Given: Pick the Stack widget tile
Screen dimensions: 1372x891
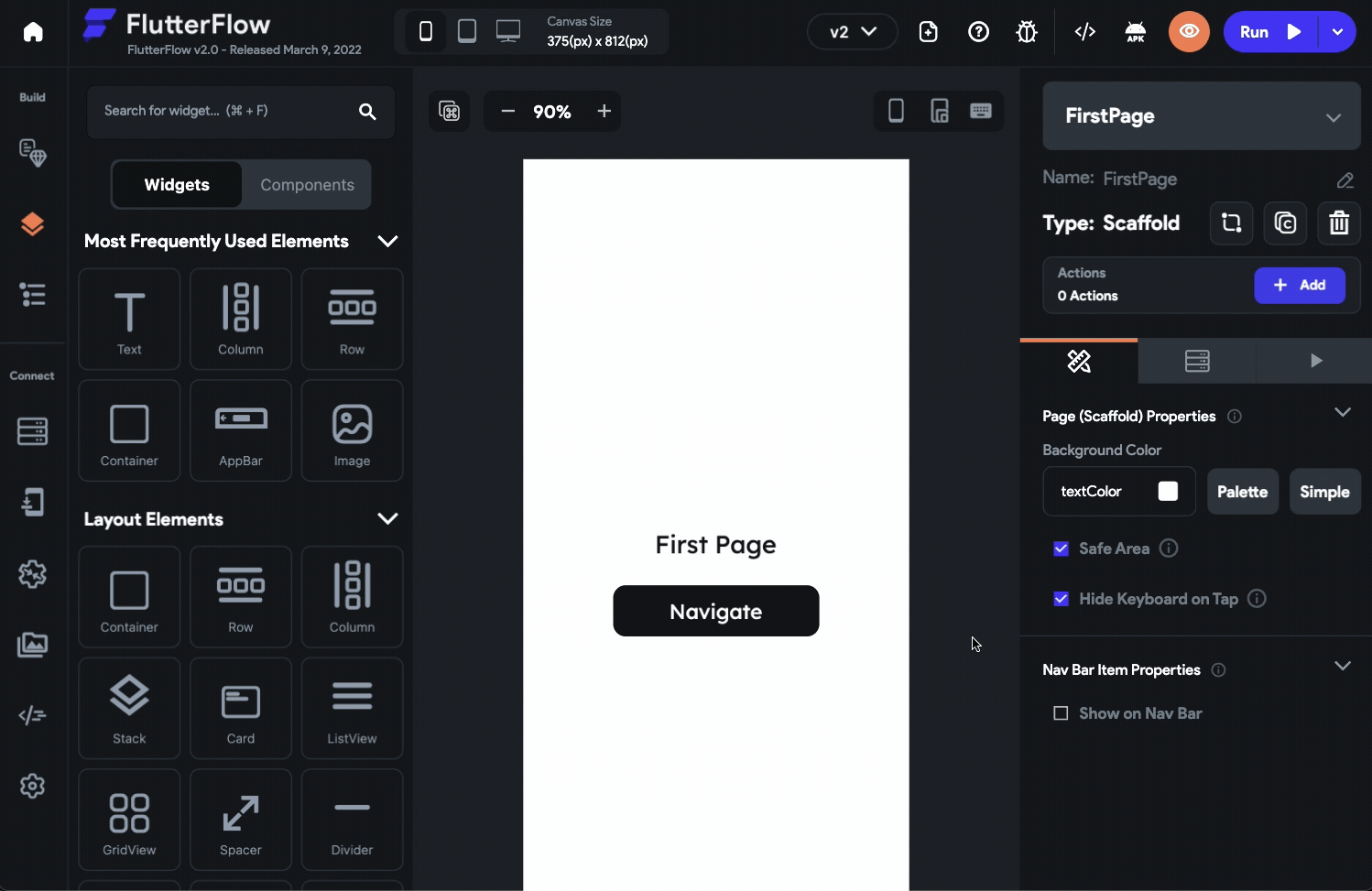Looking at the screenshot, I should [x=129, y=708].
